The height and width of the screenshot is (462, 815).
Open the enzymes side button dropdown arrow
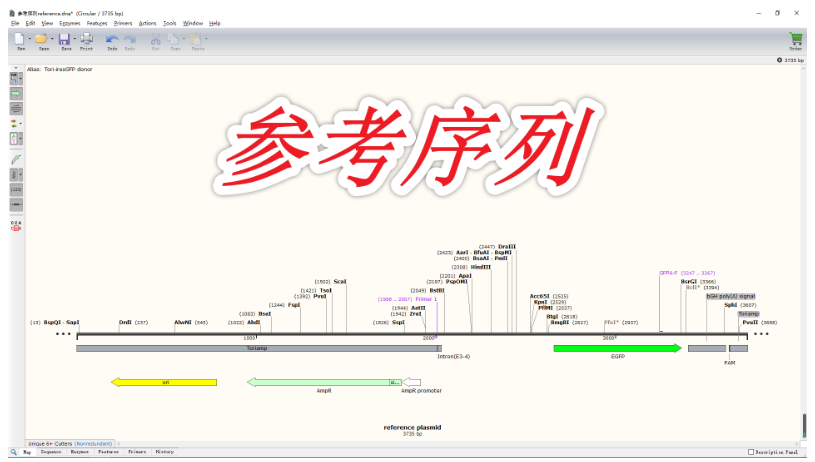(21, 78)
